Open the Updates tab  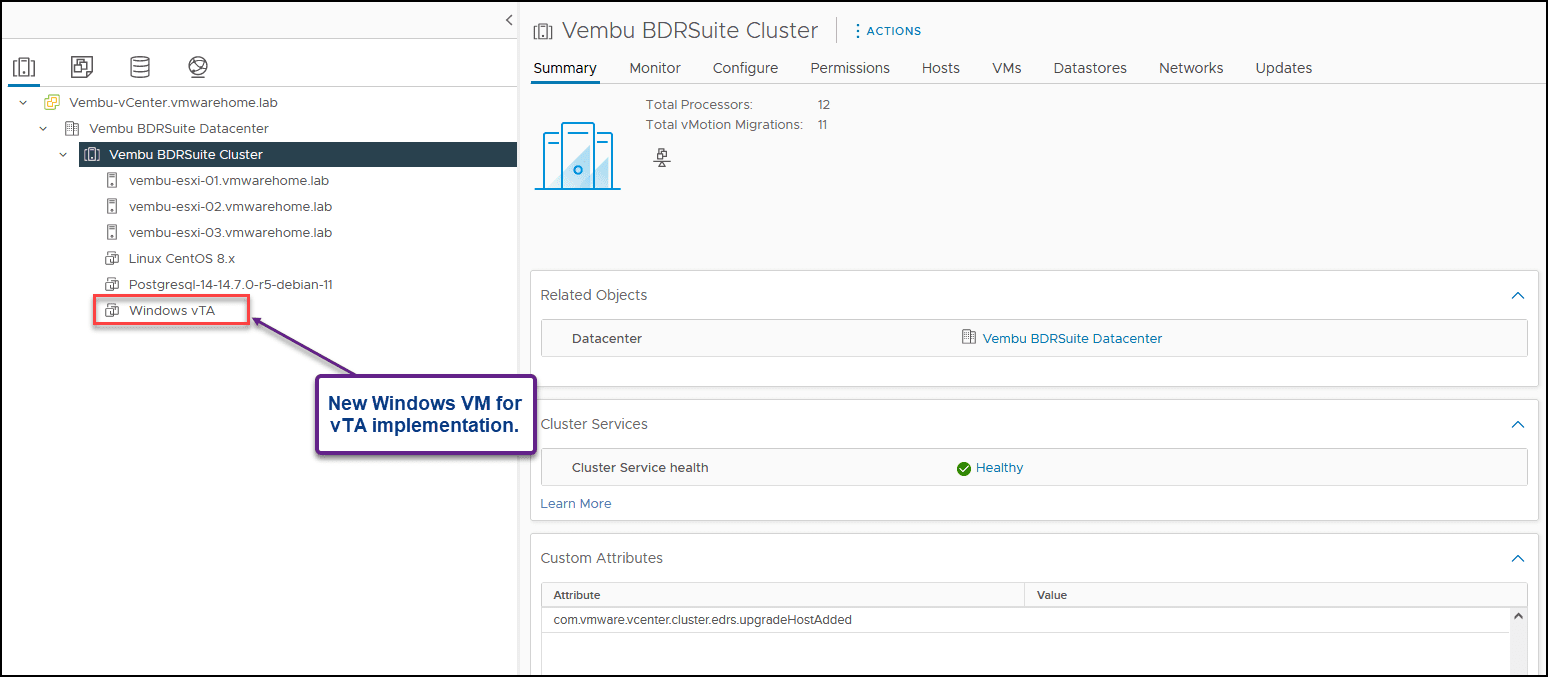(1284, 68)
